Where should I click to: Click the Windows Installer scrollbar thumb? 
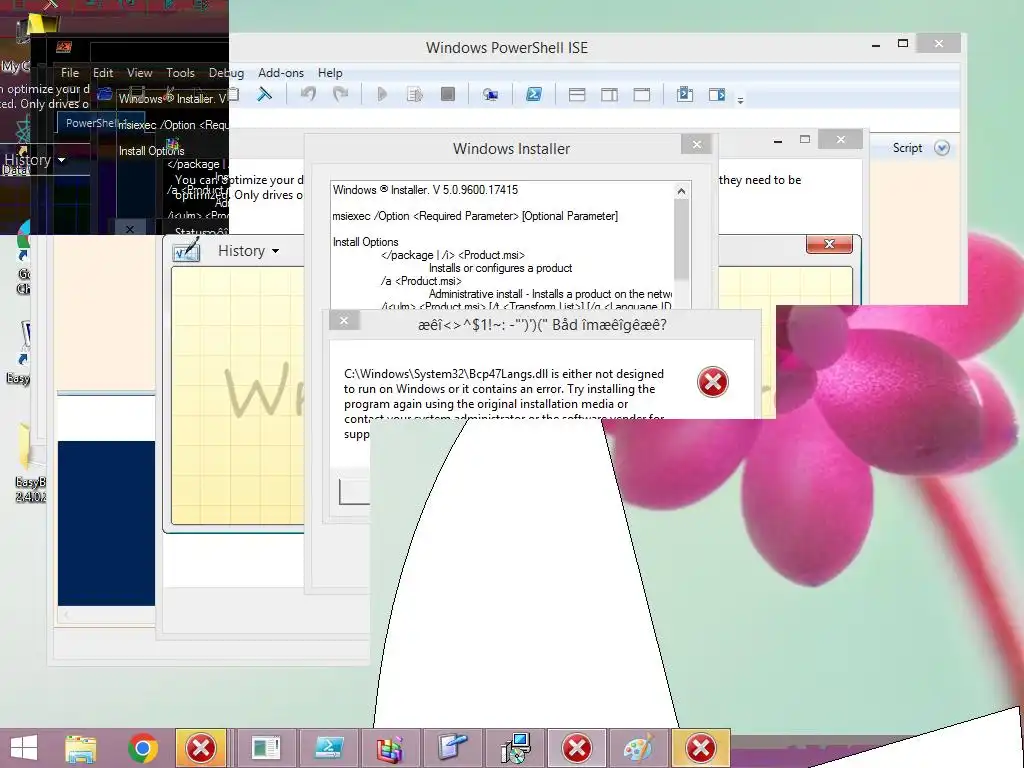click(x=681, y=239)
